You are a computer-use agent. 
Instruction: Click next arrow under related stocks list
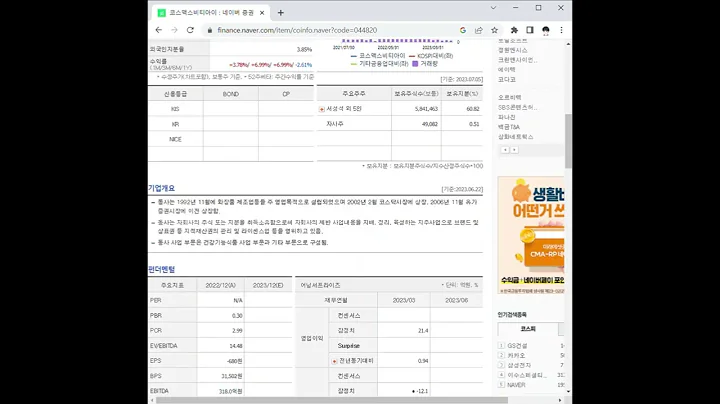tap(514, 150)
